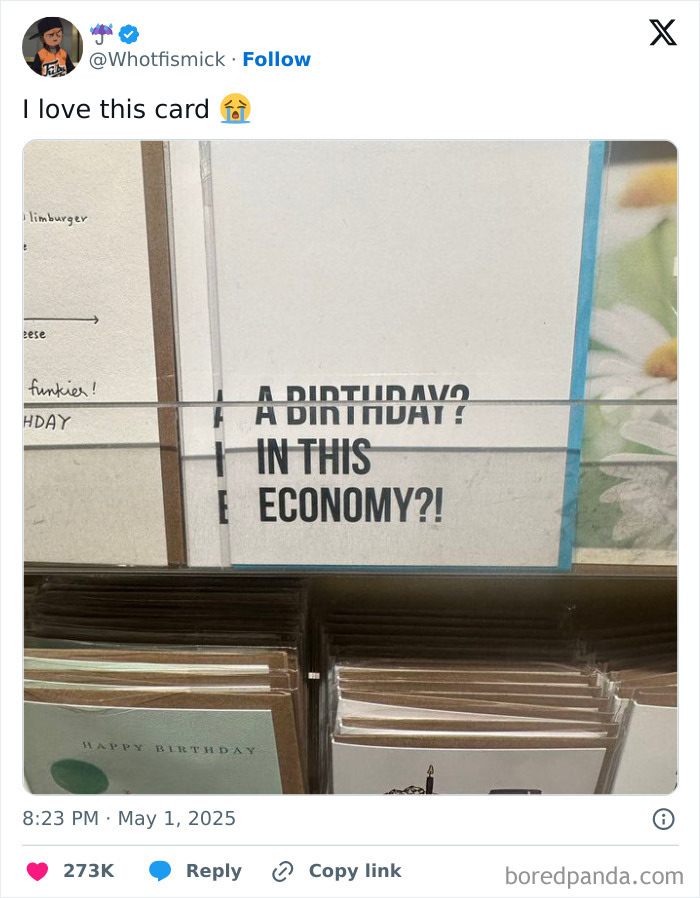Select the "I love this card" text
Screen dimensions: 700x898
tap(116, 109)
